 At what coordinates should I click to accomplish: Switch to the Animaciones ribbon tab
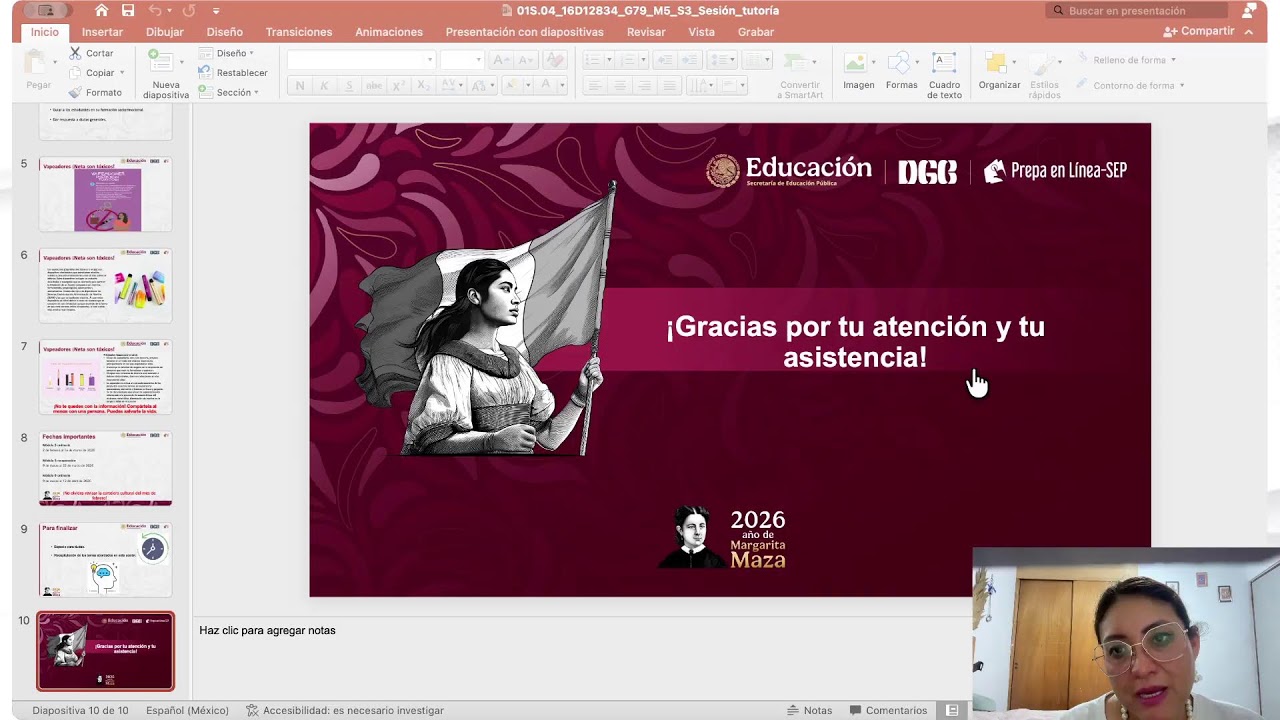click(x=389, y=32)
